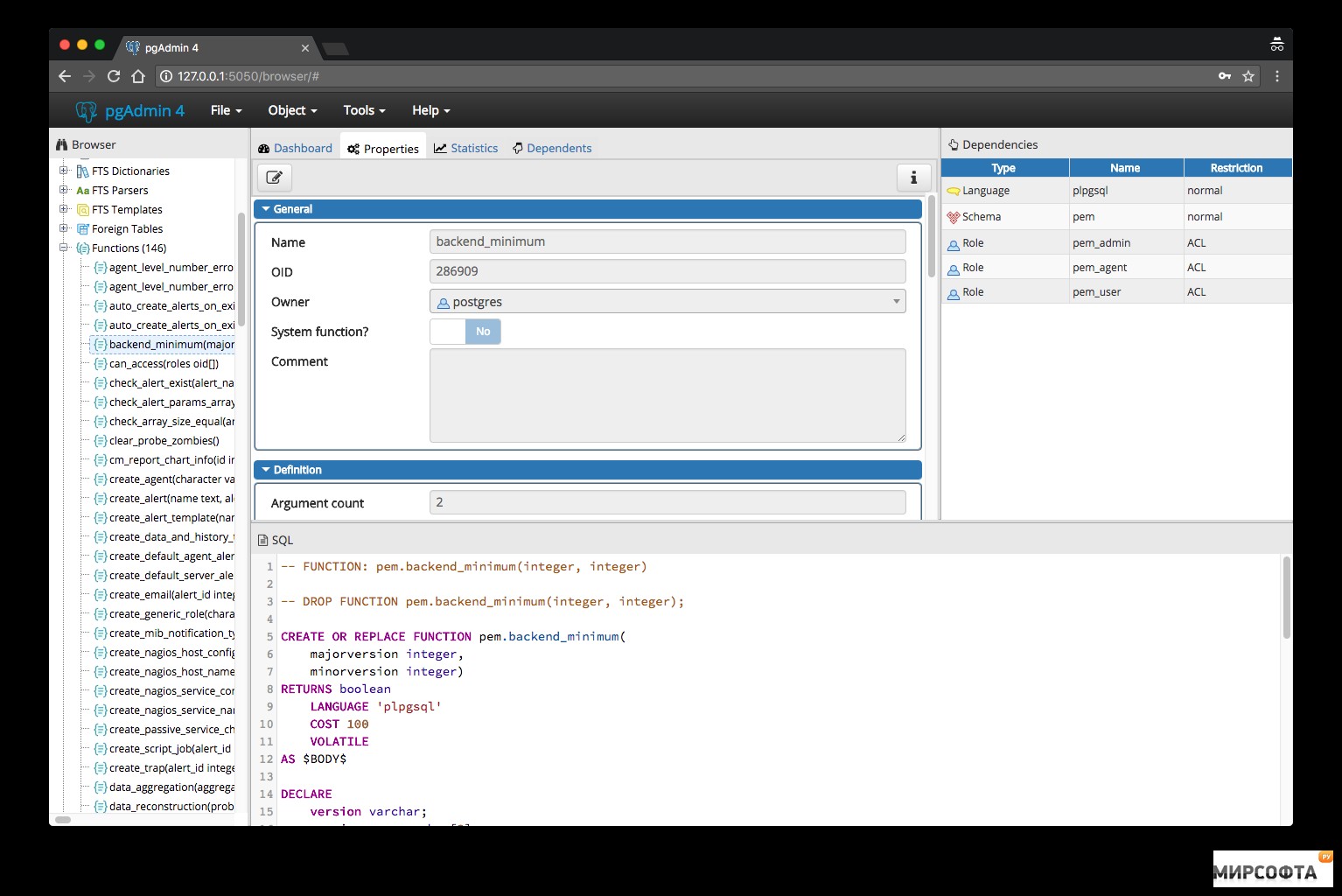Switch to the Statistics tab

pos(466,148)
